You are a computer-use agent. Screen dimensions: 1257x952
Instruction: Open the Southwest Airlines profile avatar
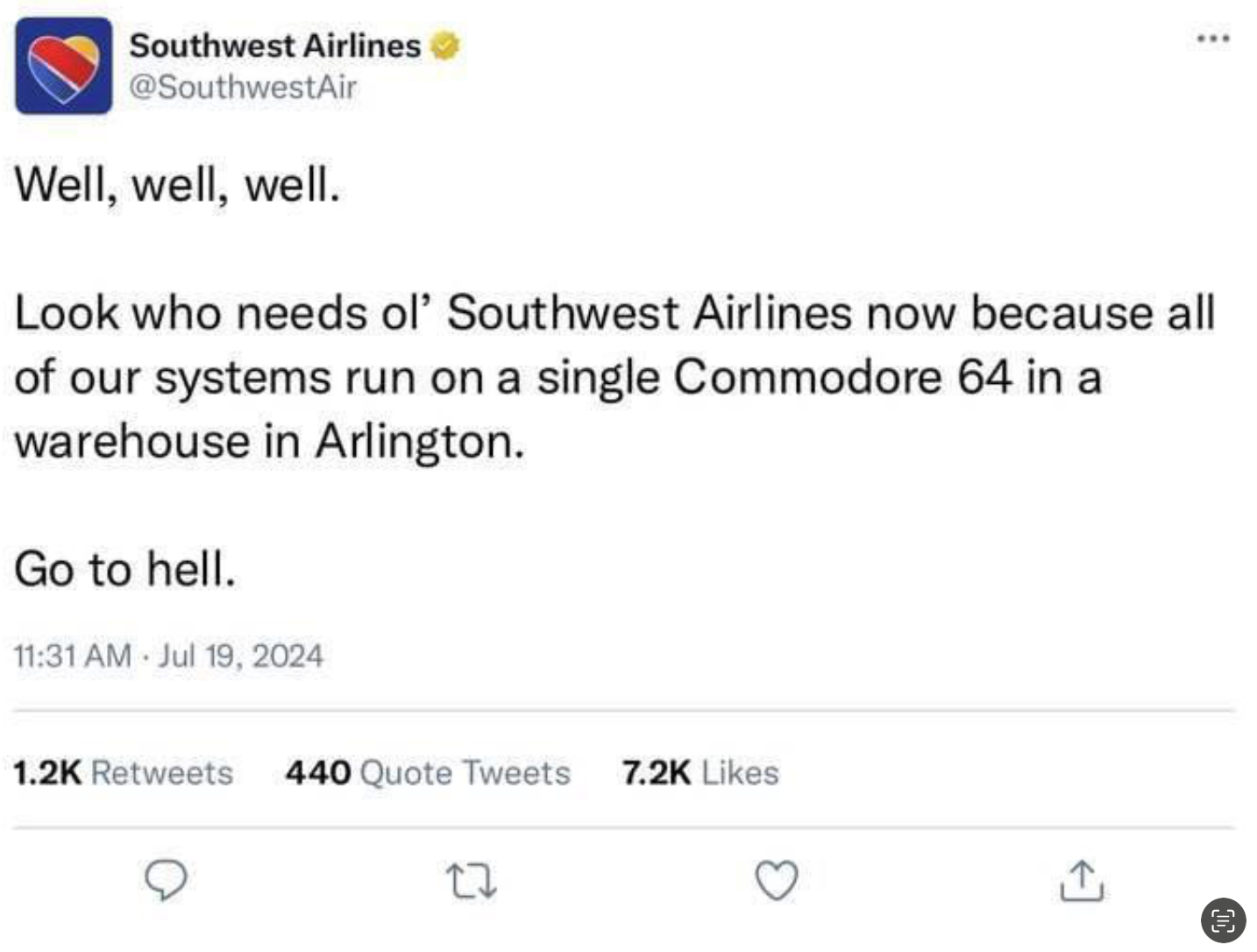click(63, 65)
